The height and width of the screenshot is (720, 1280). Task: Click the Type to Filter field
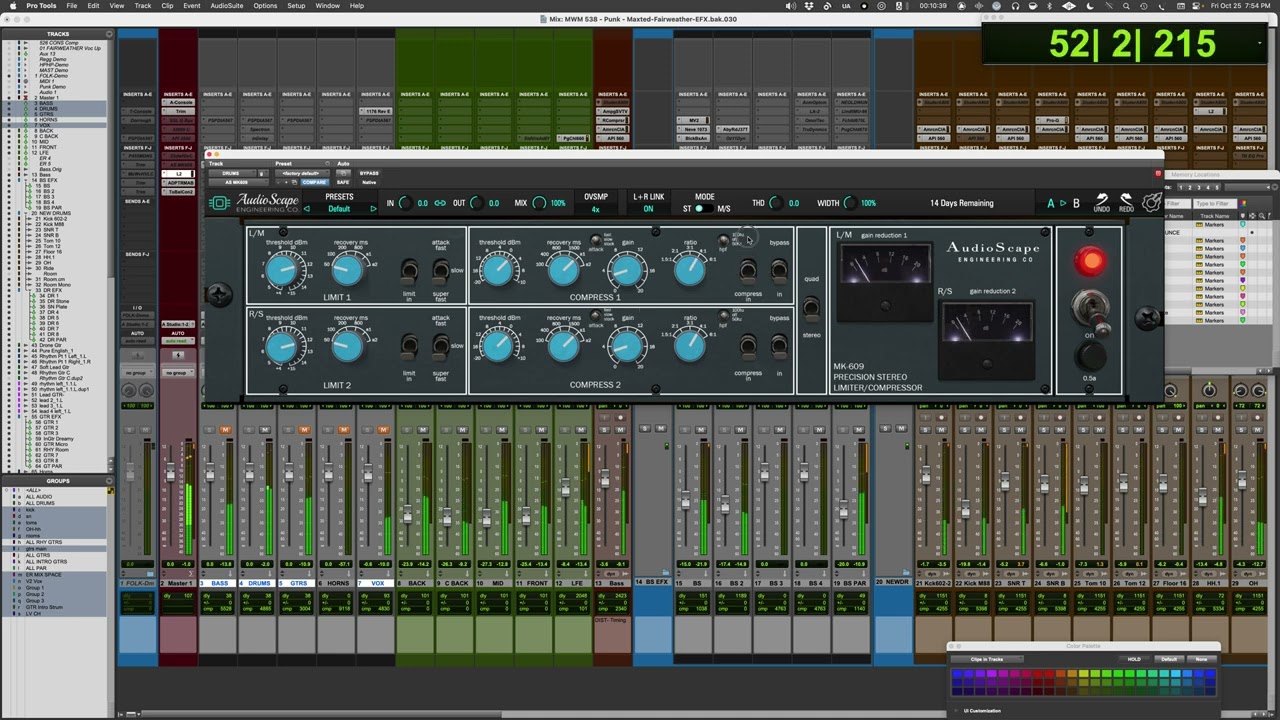[1213, 204]
